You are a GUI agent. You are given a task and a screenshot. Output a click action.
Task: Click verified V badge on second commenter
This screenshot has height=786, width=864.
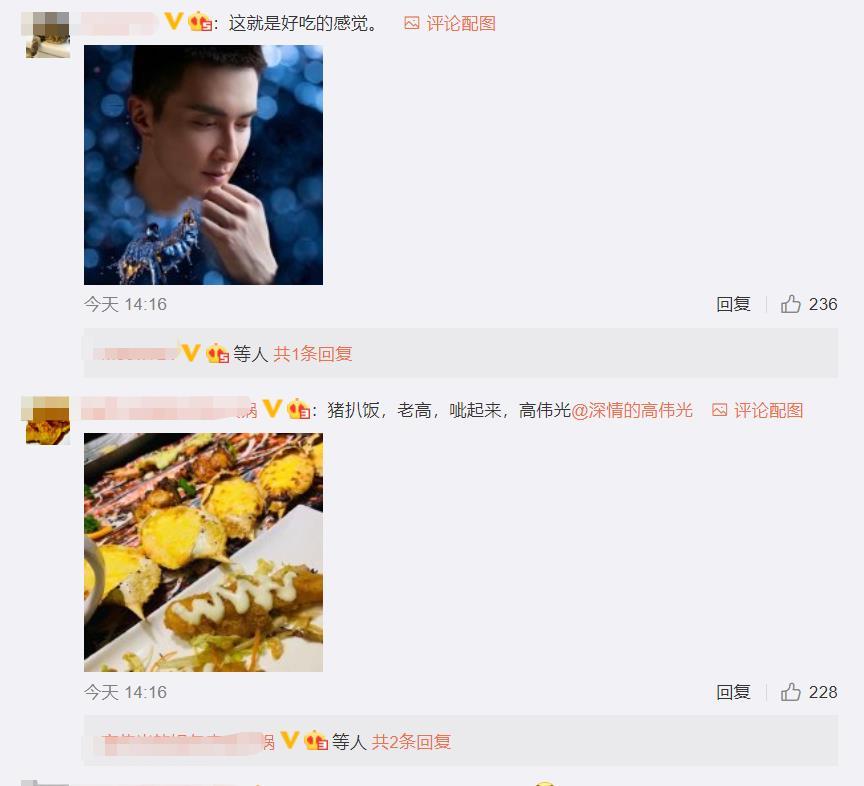click(272, 408)
